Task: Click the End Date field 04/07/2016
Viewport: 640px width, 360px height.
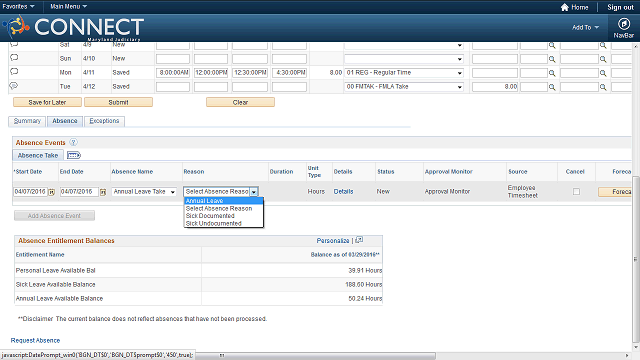Action: tap(79, 191)
